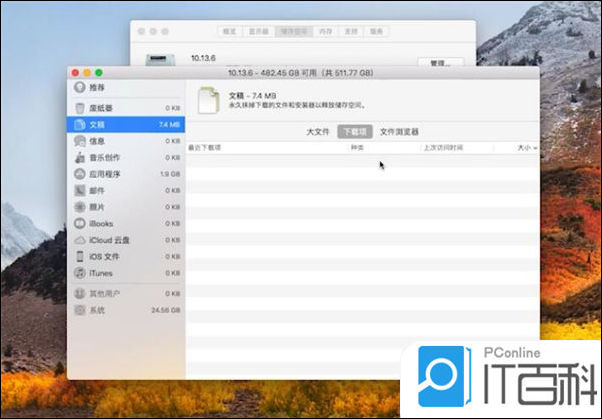
Task: Close the storage management window with red button
Action: 75,73
